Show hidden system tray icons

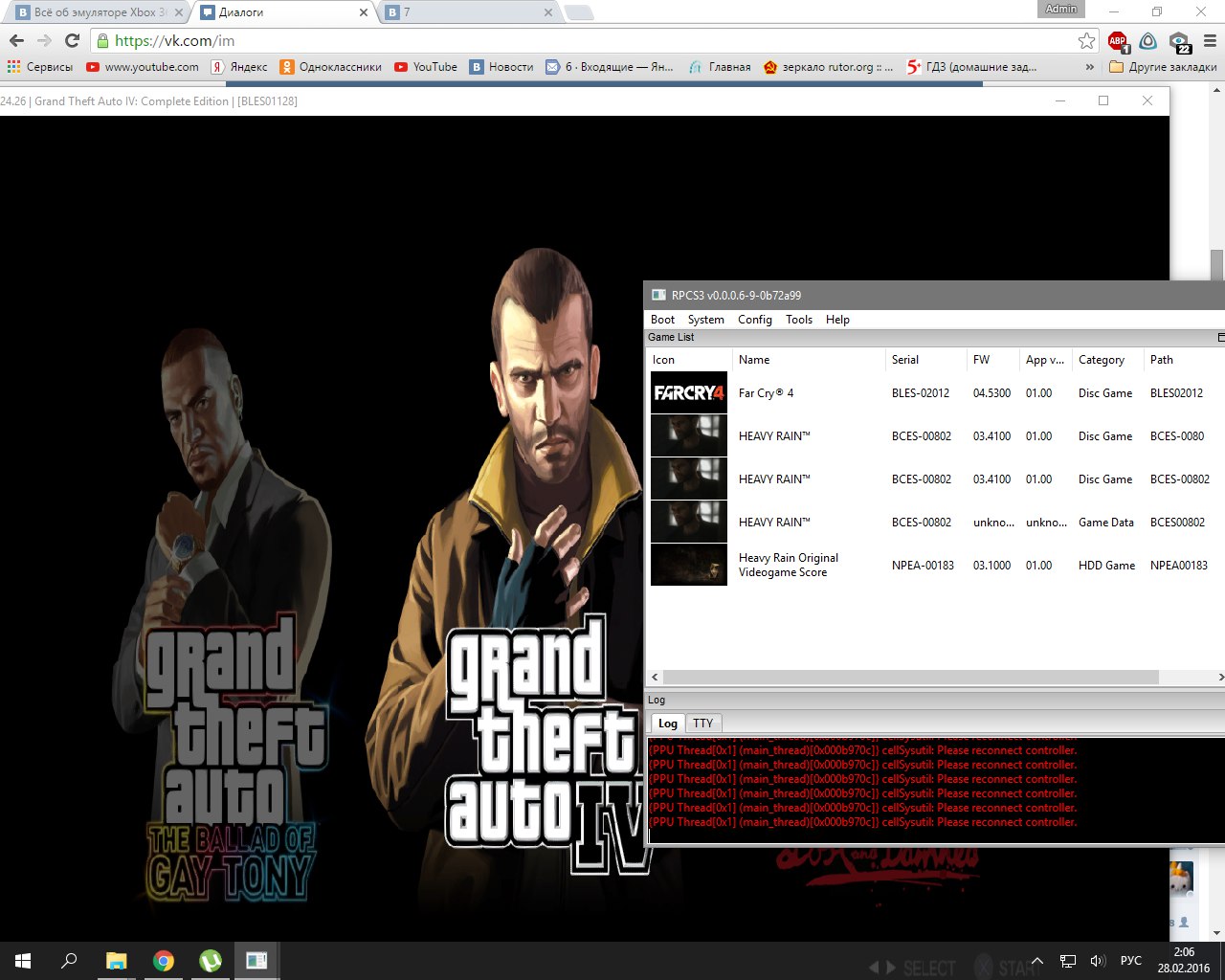1036,961
